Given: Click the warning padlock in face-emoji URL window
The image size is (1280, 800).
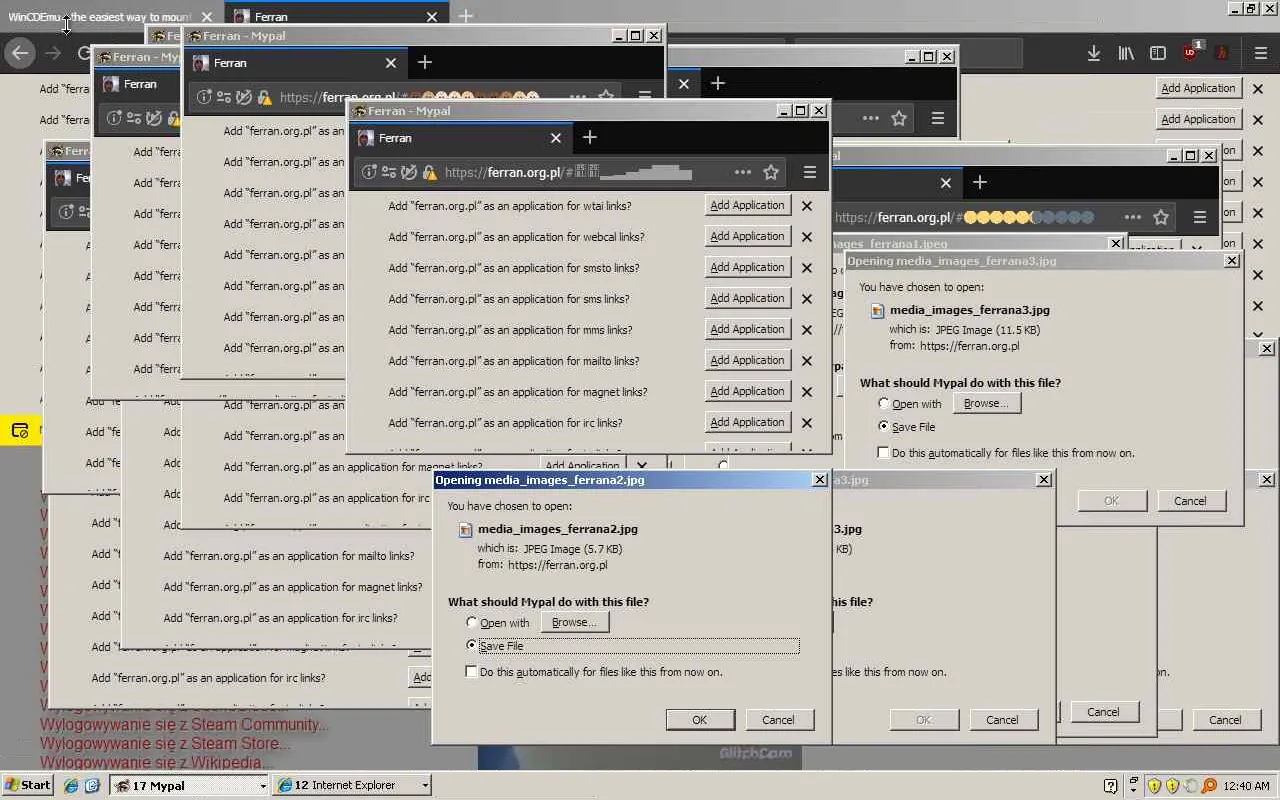Looking at the screenshot, I should (x=265, y=97).
